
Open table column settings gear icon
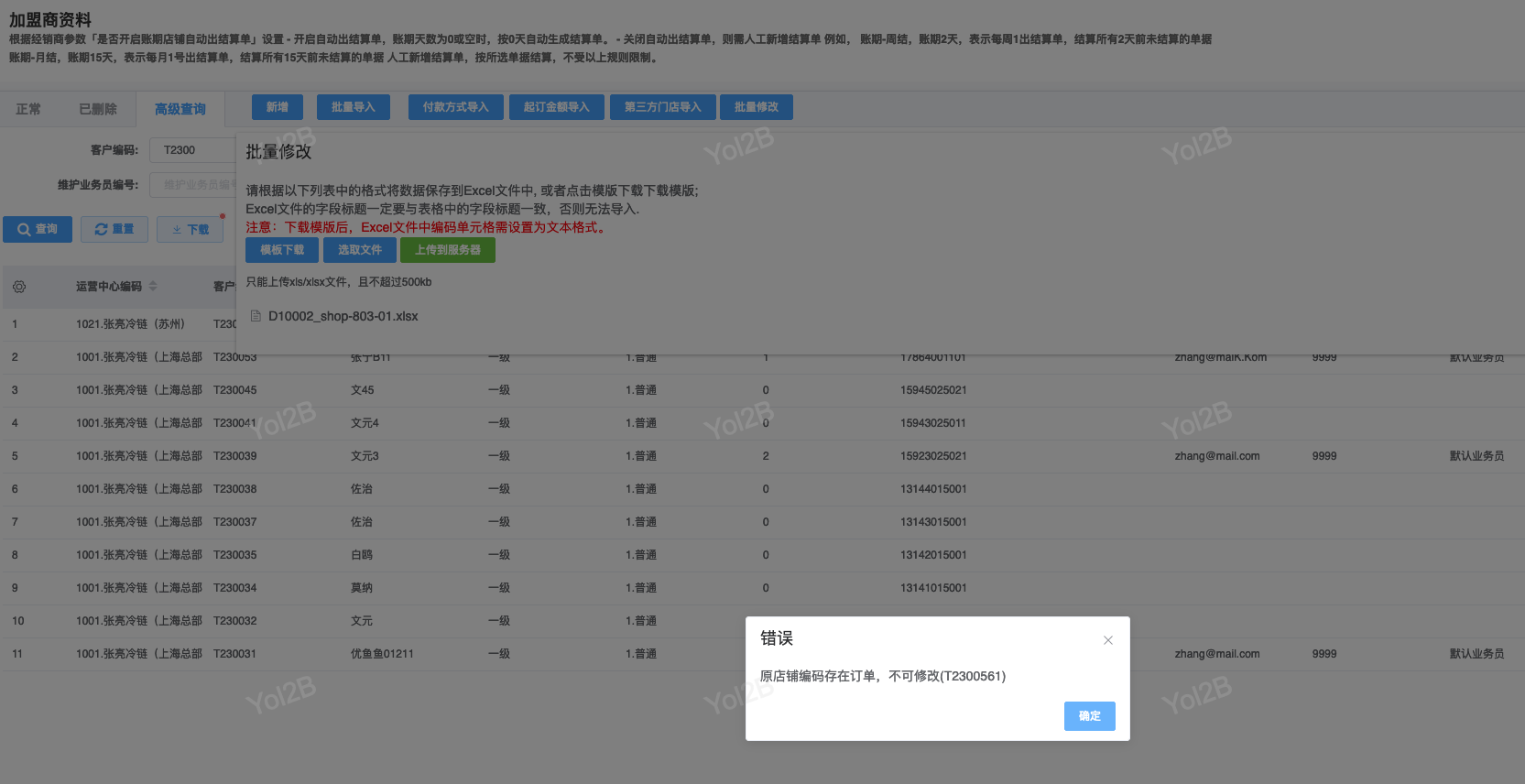click(19, 287)
